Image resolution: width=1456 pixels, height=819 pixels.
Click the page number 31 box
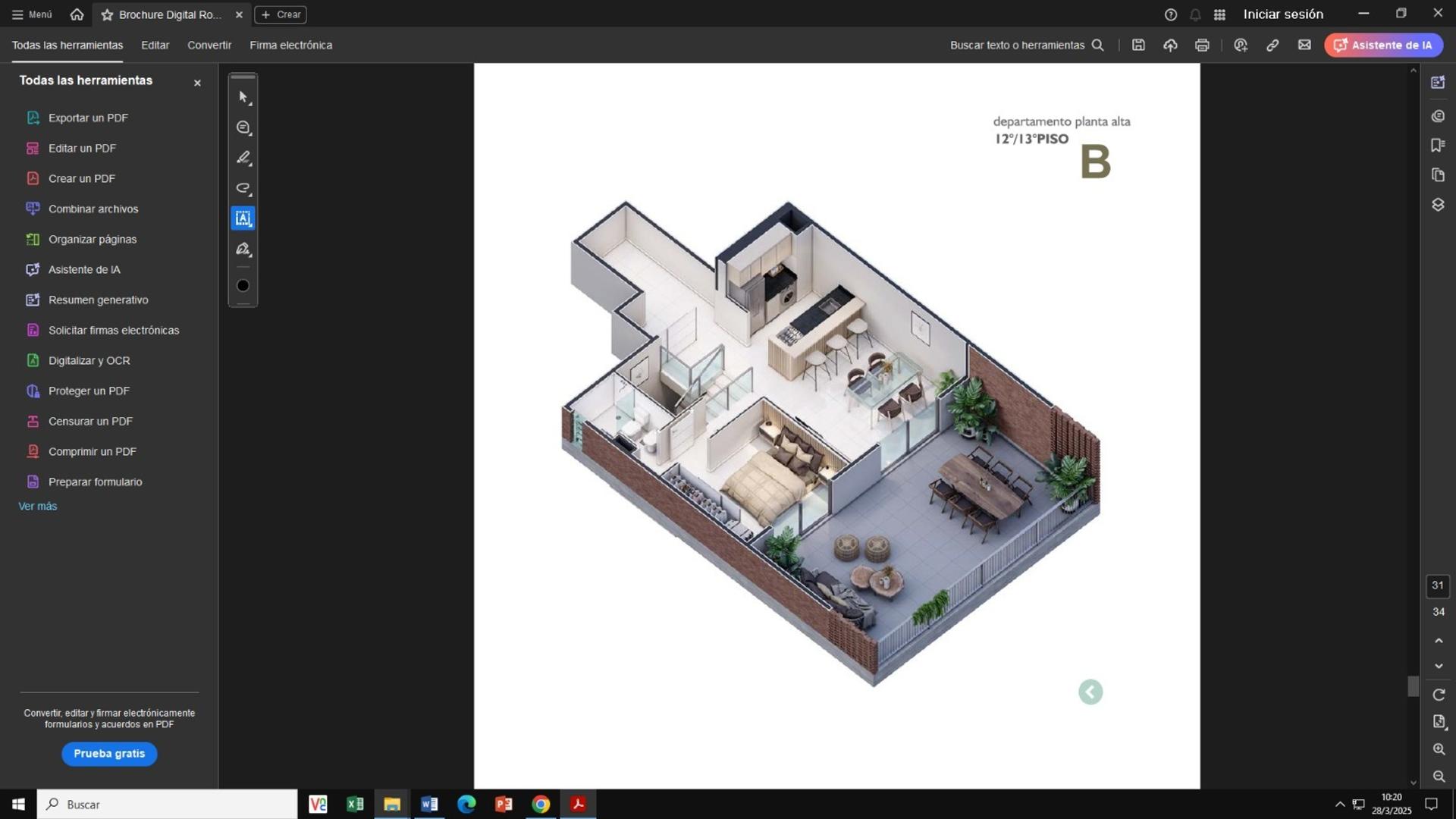click(x=1438, y=585)
